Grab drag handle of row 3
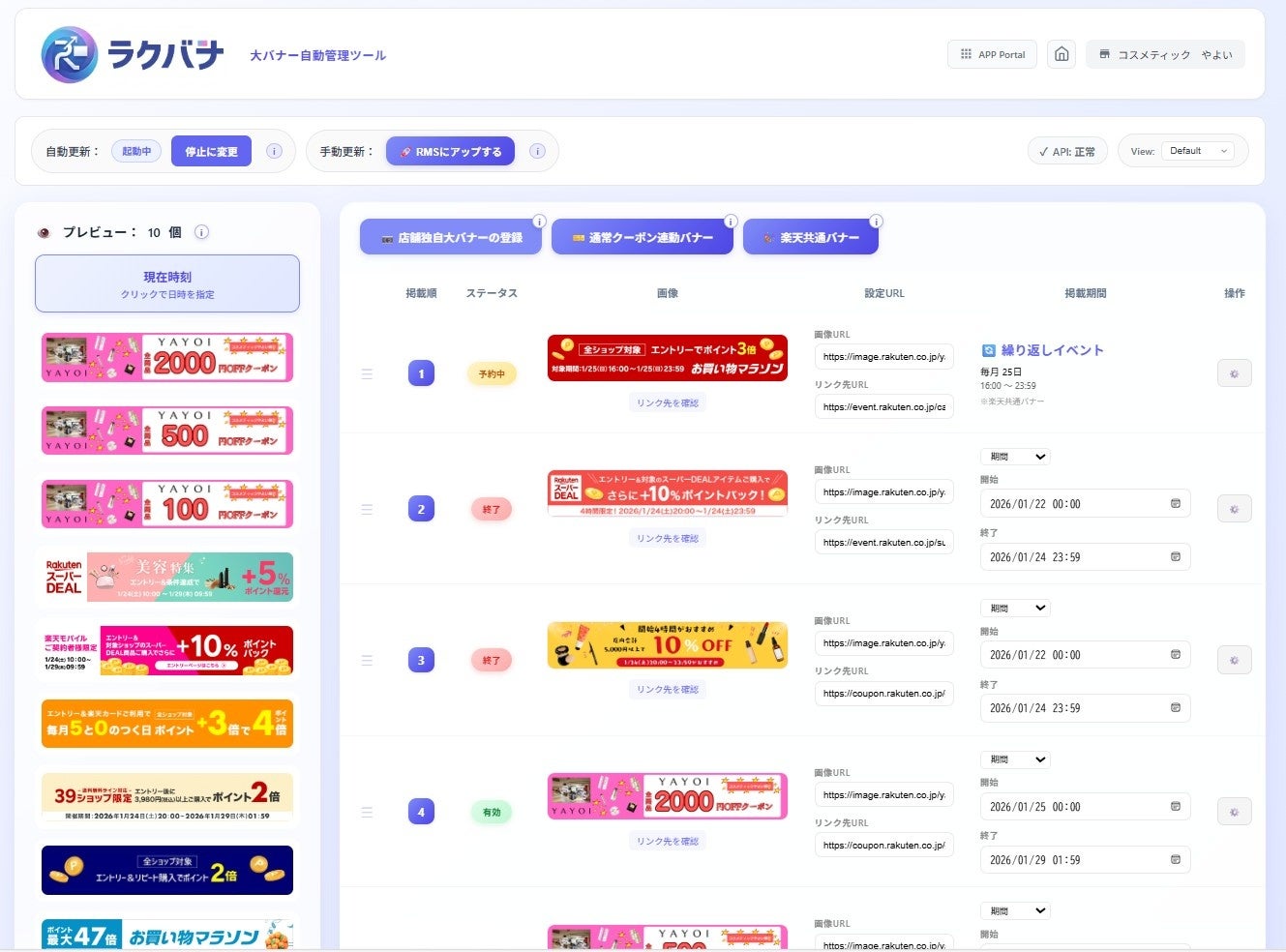Viewport: 1286px width, 952px height. [x=367, y=660]
